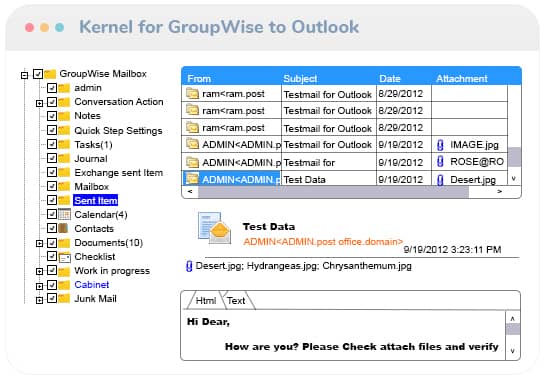Click the Calendar(4) calendar icon
Viewport: 545px width, 380px height.
click(64, 214)
